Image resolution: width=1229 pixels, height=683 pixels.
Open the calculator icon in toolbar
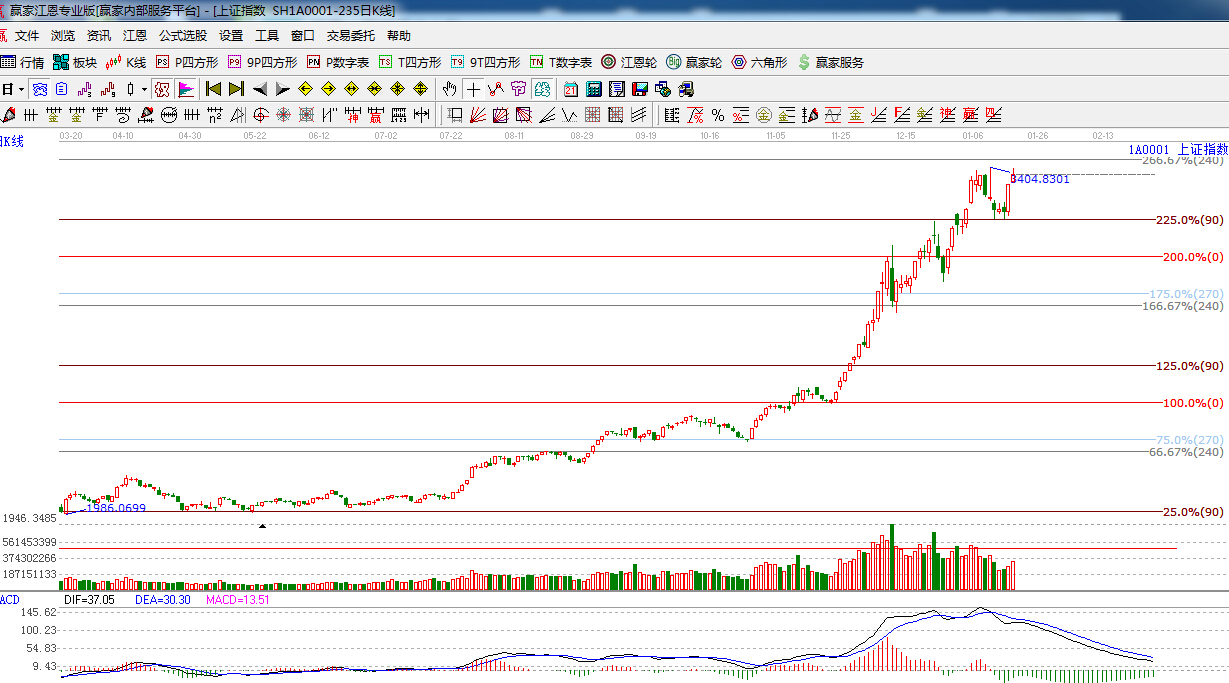click(x=593, y=89)
